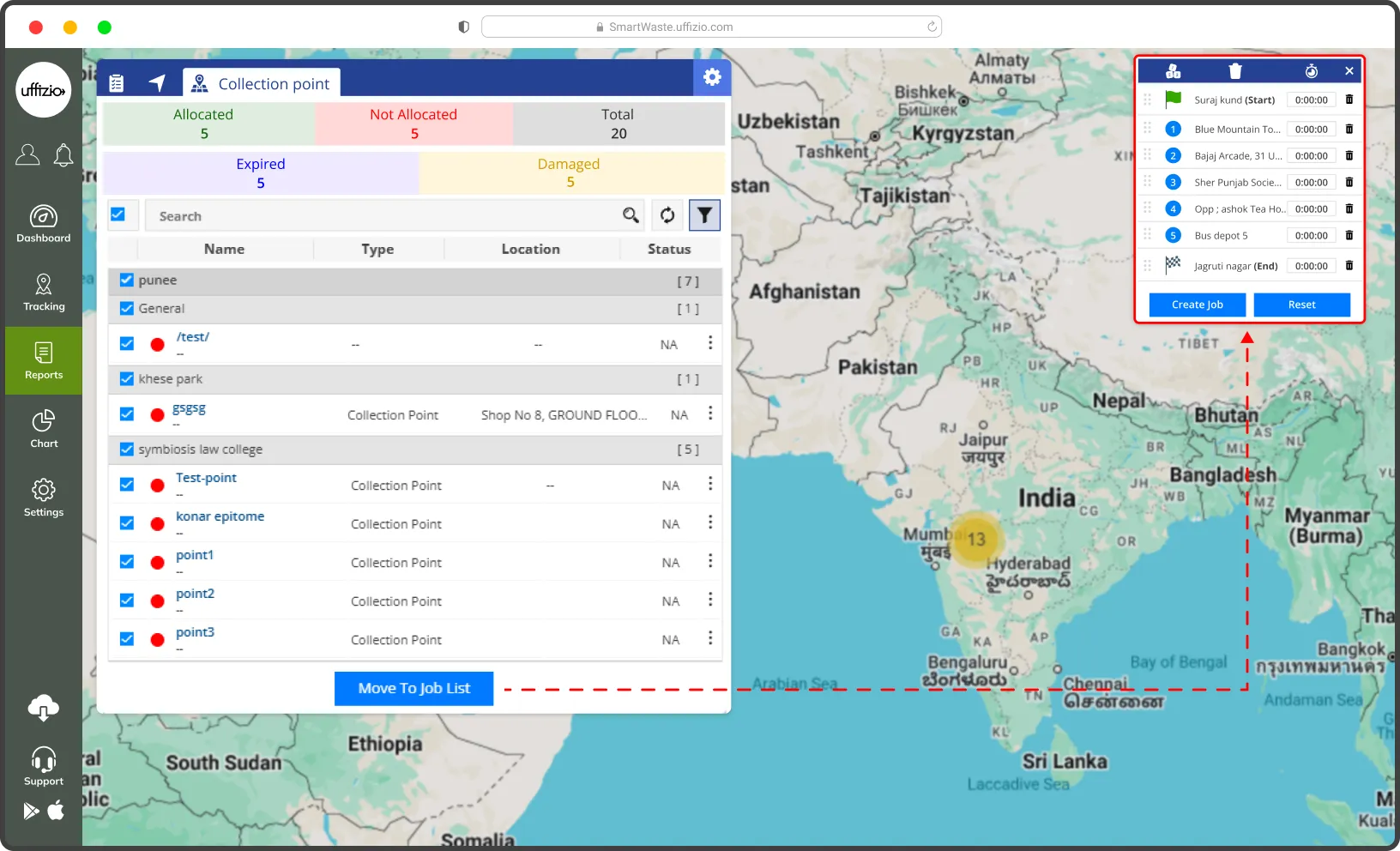Uncheck the point3 row checkbox
This screenshot has height=851, width=1400.
pos(127,639)
